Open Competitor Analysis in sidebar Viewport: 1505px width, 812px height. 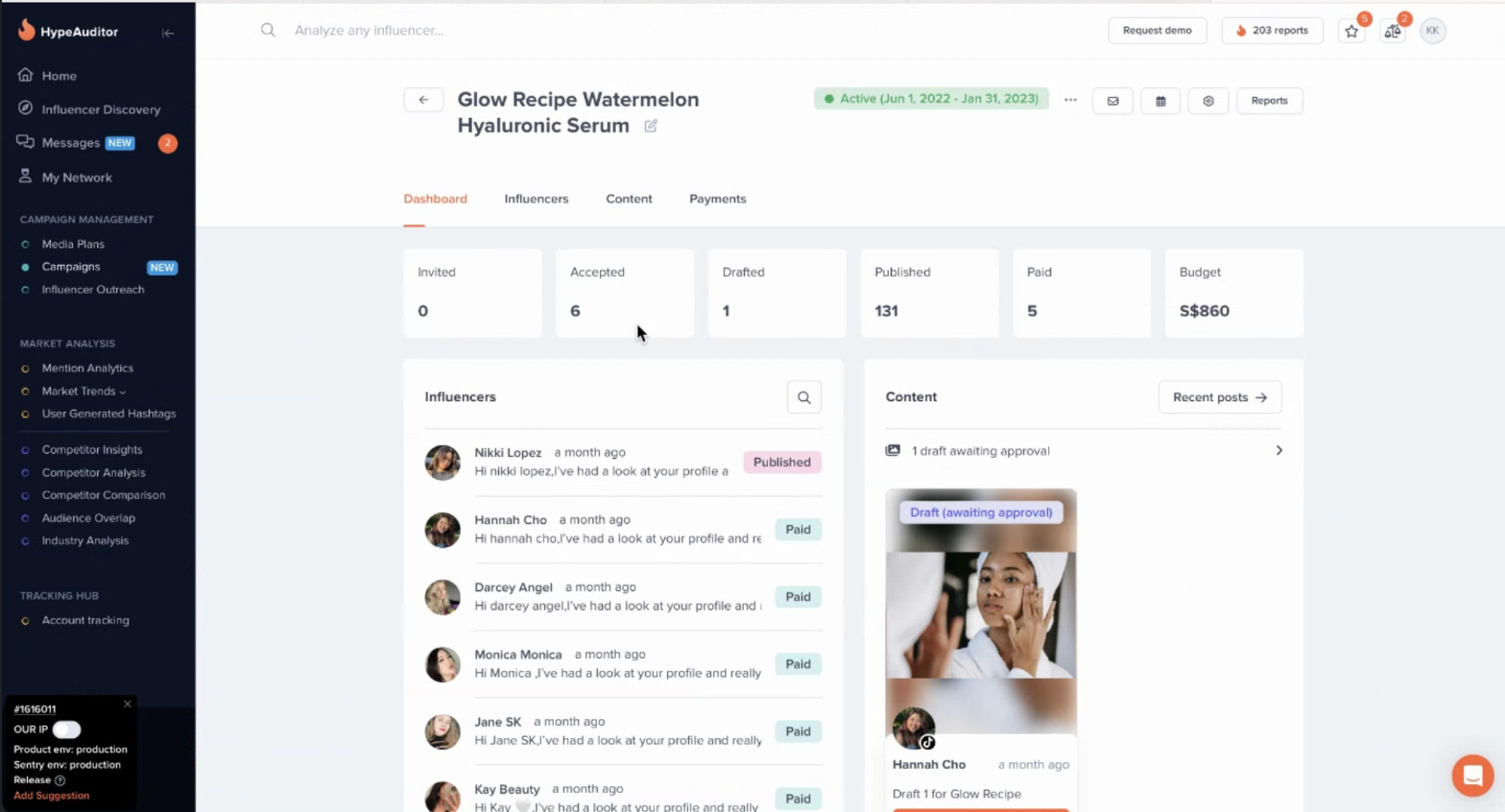(x=93, y=473)
